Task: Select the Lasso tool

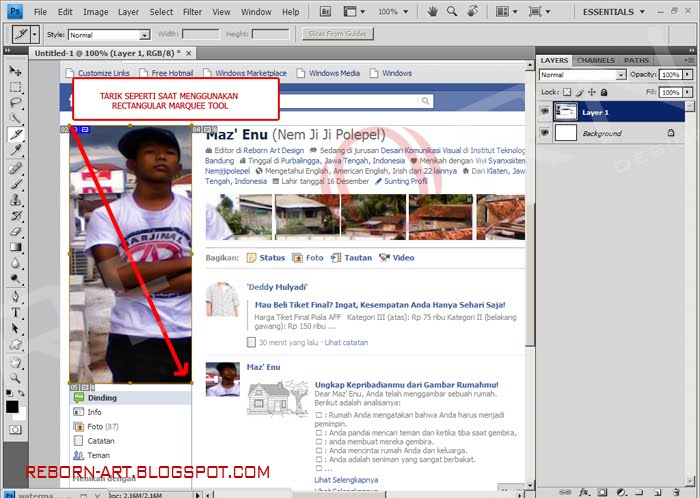Action: coord(15,103)
